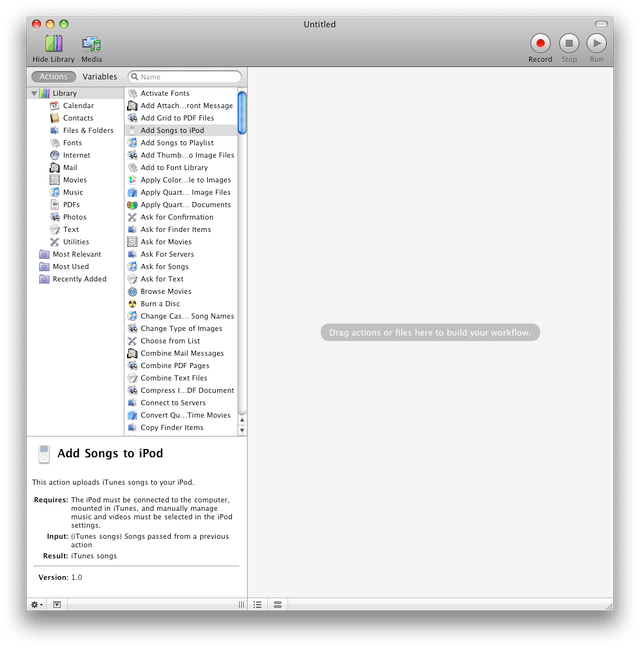Select Internet category icon

[x=54, y=155]
